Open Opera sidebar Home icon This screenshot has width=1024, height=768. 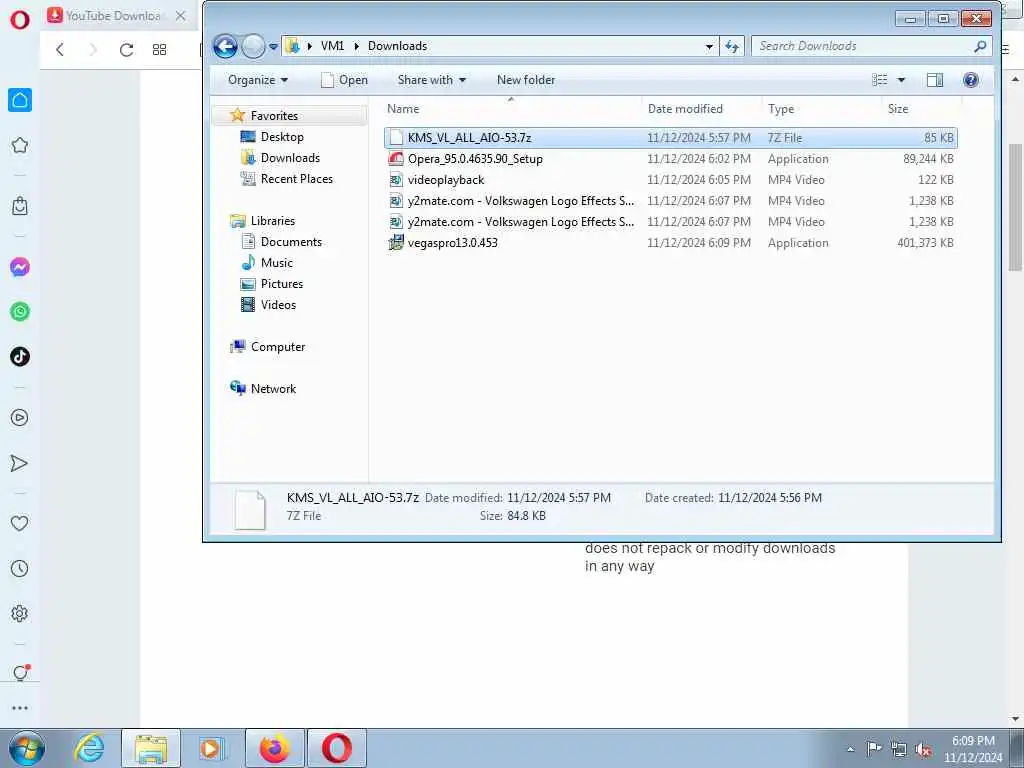[20, 100]
